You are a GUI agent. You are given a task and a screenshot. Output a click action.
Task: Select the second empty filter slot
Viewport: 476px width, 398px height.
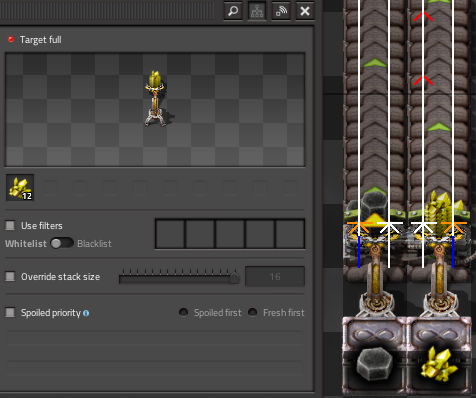click(x=200, y=234)
